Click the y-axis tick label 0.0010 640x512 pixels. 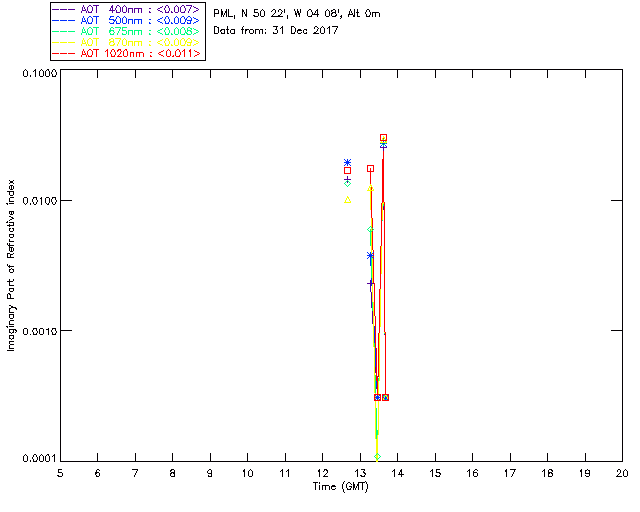[x=39, y=331]
